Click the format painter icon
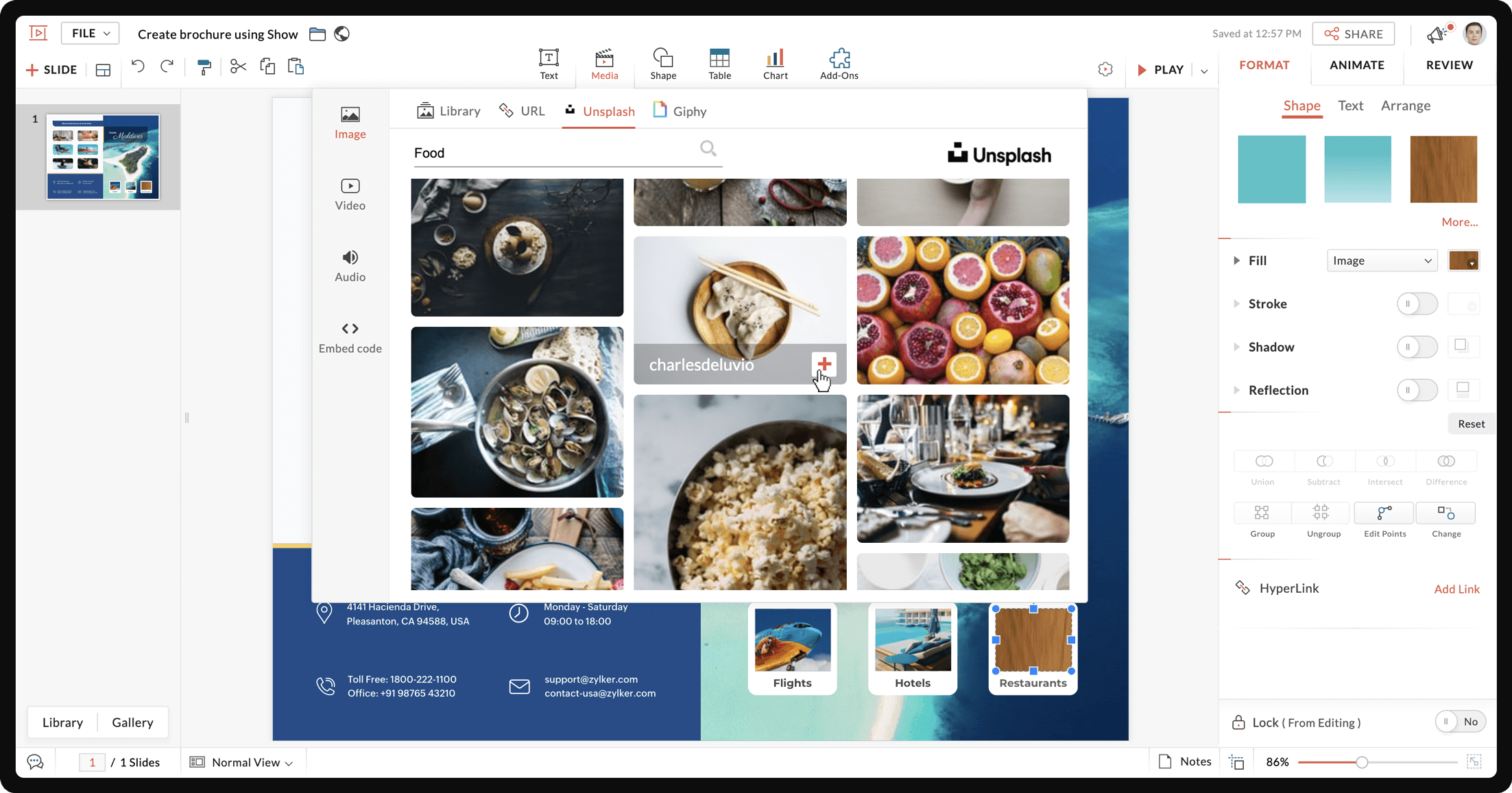The width and height of the screenshot is (1512, 793). pyautogui.click(x=204, y=67)
